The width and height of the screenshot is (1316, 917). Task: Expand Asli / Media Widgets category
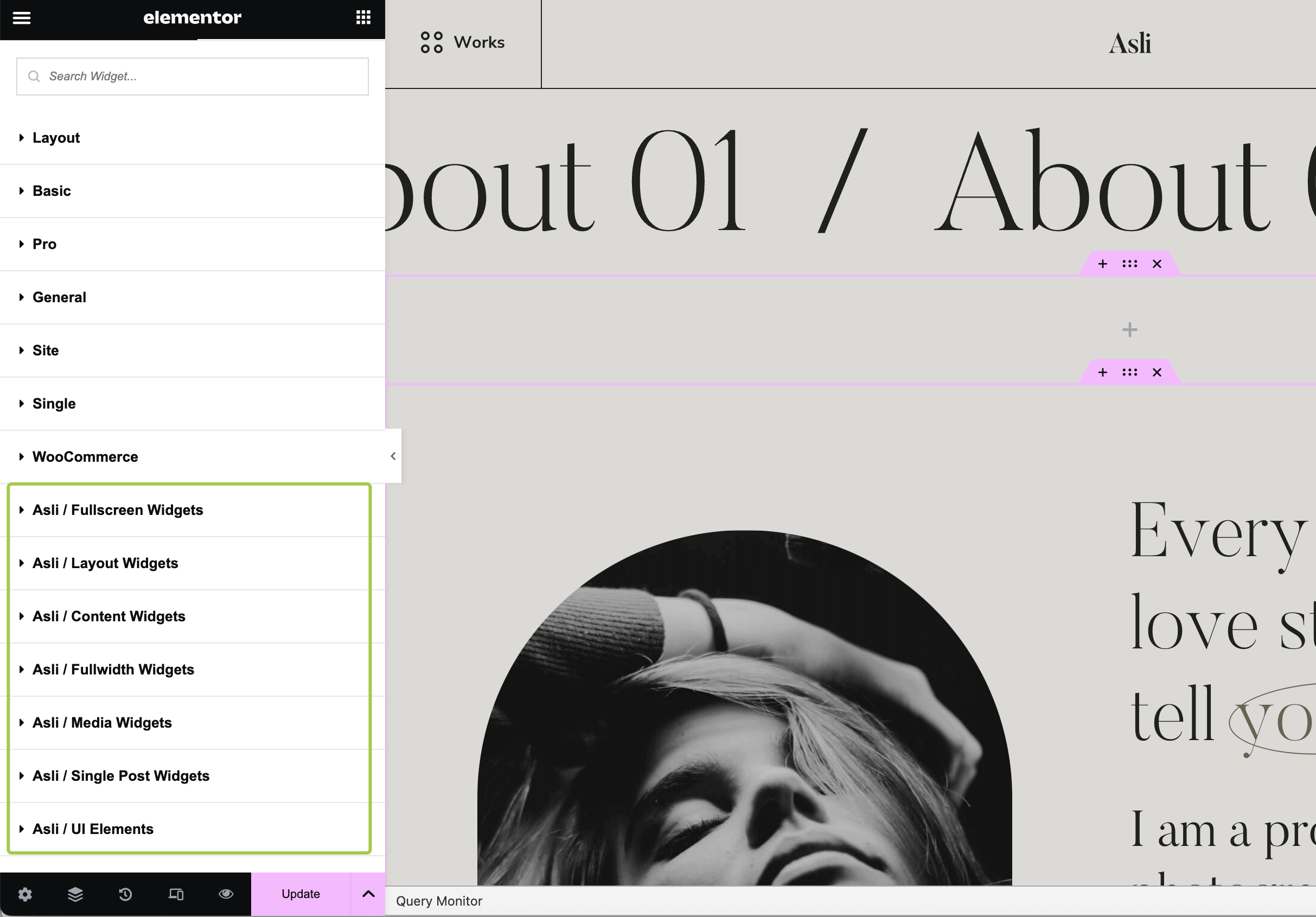point(102,723)
